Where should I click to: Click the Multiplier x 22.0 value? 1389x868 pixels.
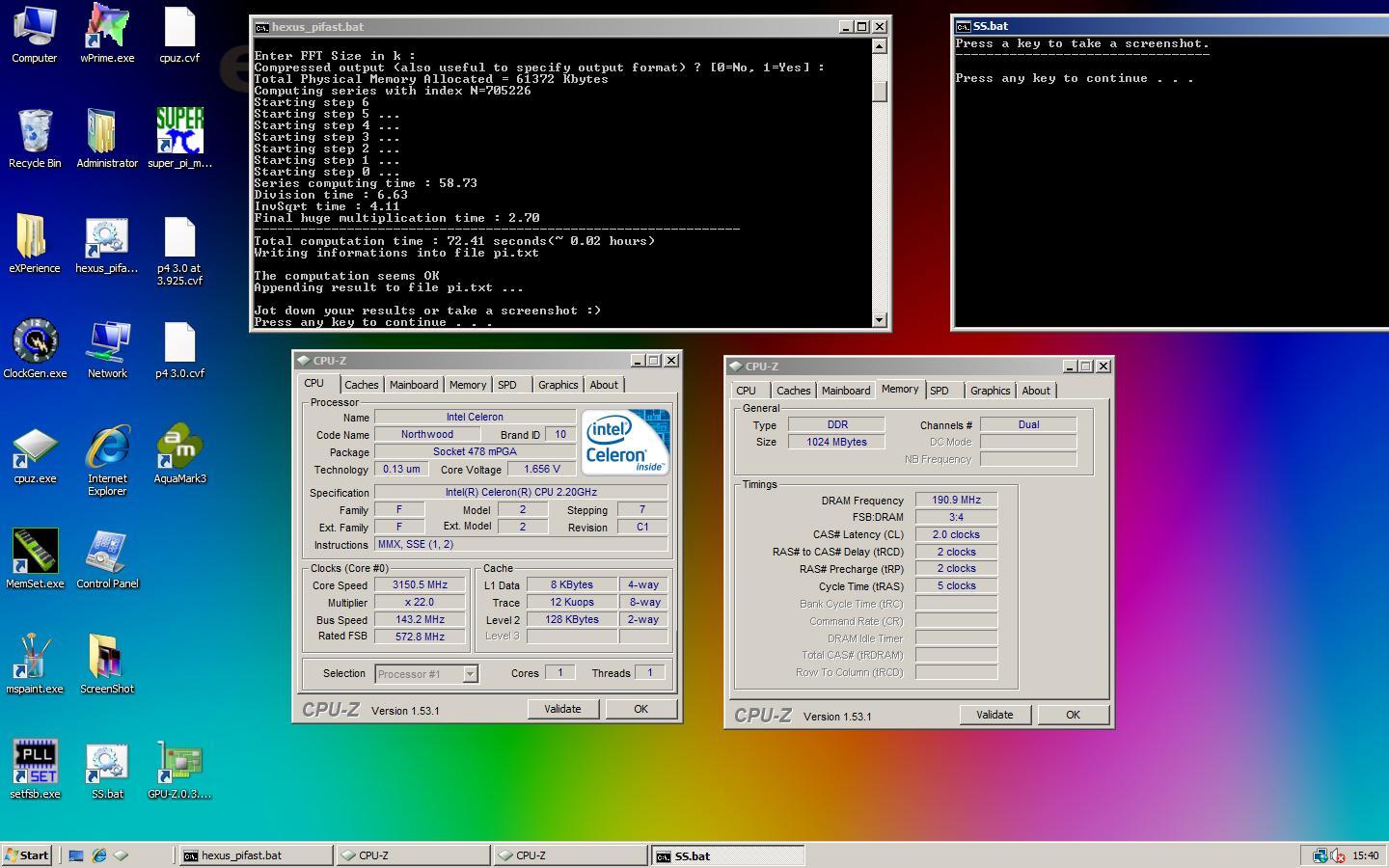click(x=421, y=602)
